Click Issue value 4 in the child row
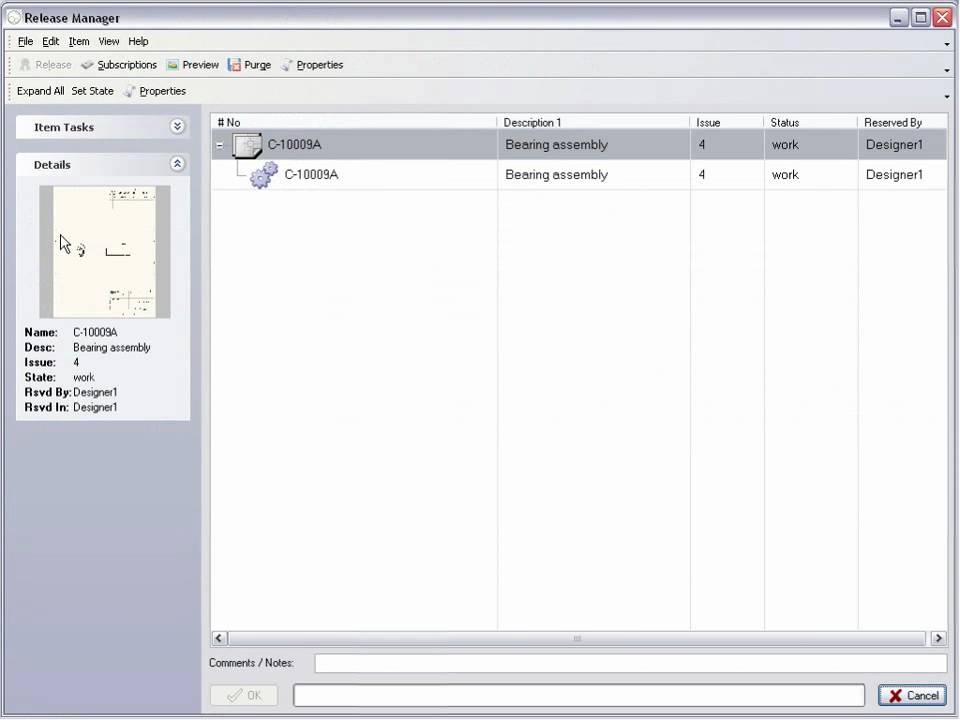The height and width of the screenshot is (720, 960). 702,175
